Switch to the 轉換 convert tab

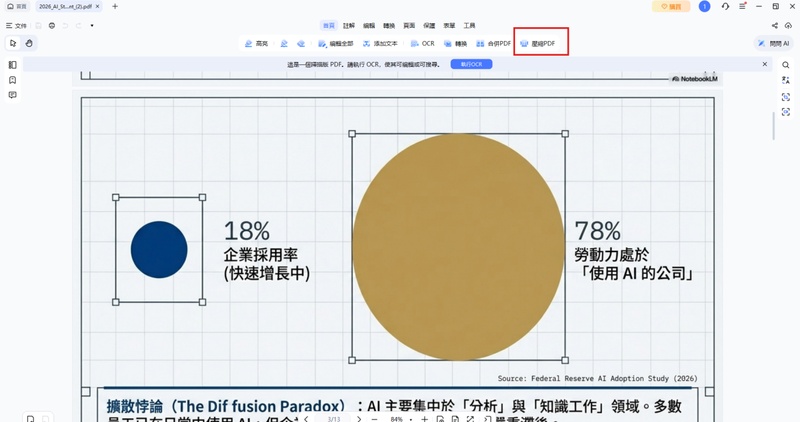pos(389,26)
